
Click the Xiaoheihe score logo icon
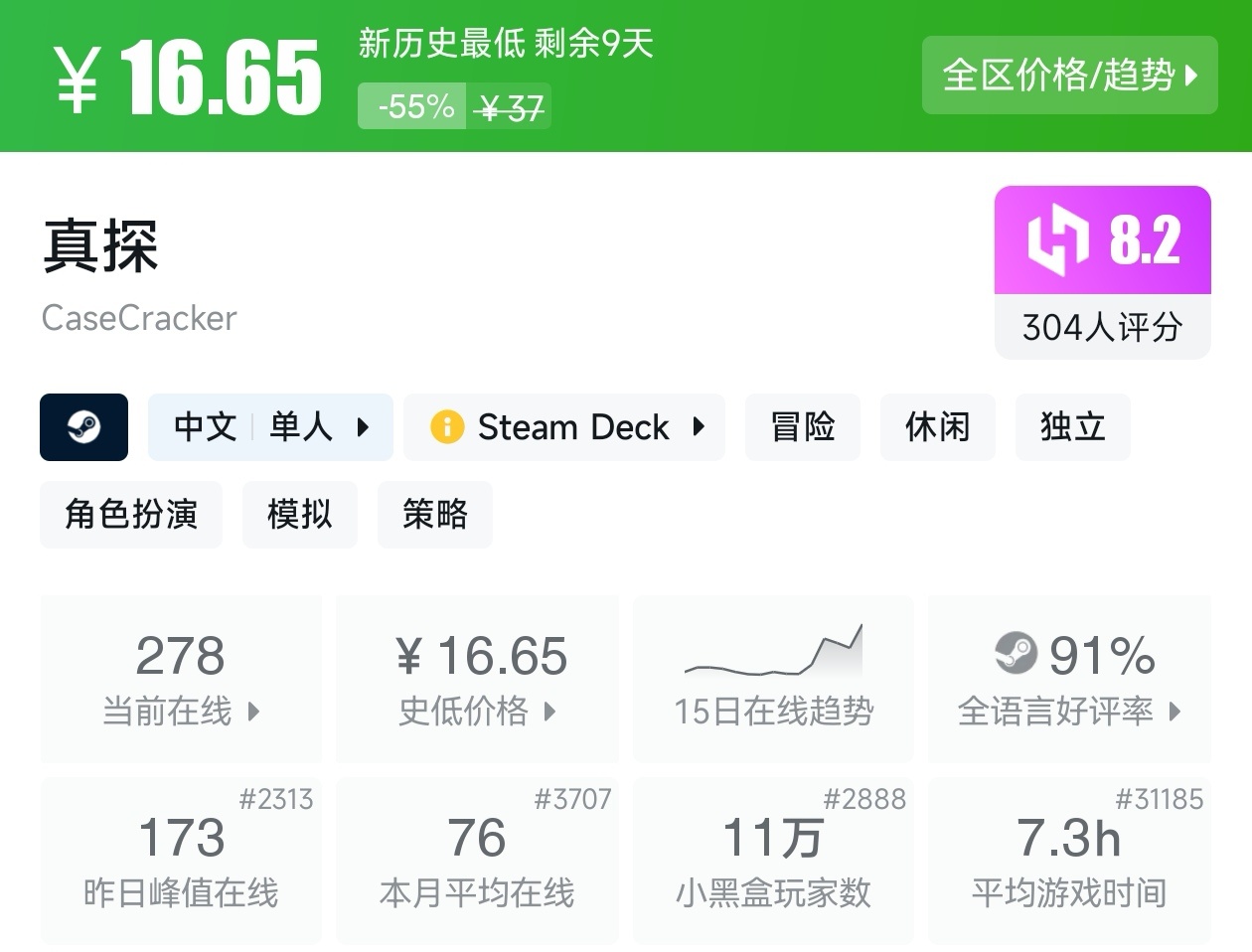click(1058, 239)
